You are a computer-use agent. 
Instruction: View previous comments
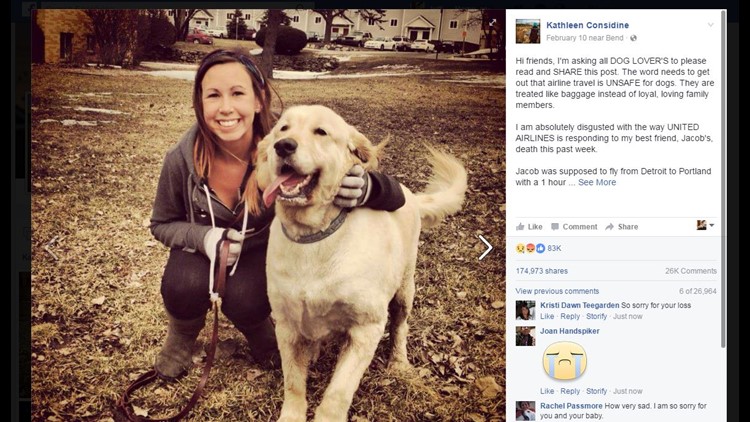pos(557,291)
